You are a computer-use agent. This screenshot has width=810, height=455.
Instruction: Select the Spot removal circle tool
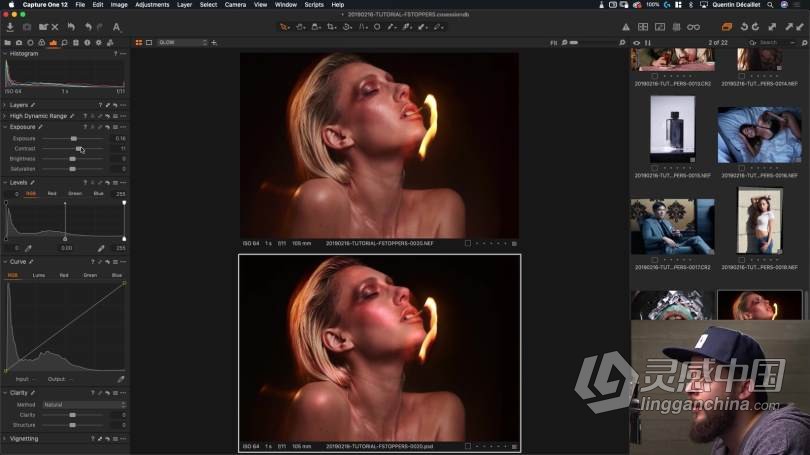[378, 27]
